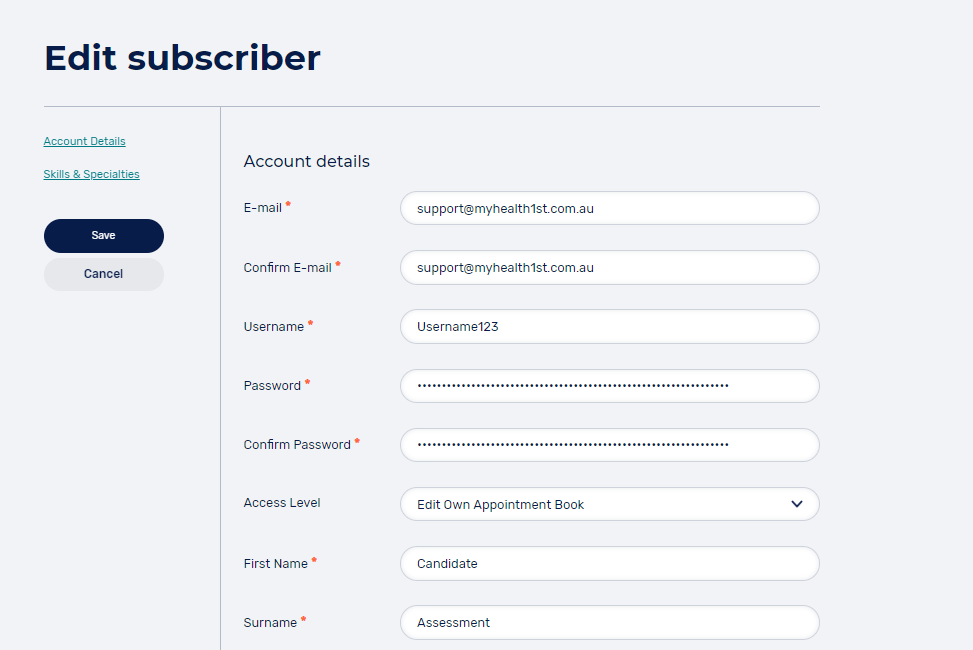Image resolution: width=973 pixels, height=650 pixels.
Task: Click into the Confirm E-mail field
Action: point(610,268)
